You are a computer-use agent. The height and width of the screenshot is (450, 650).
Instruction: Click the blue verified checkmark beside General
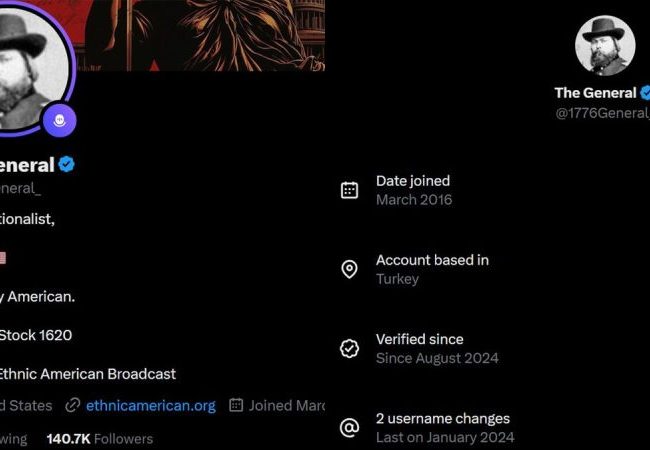[66, 165]
